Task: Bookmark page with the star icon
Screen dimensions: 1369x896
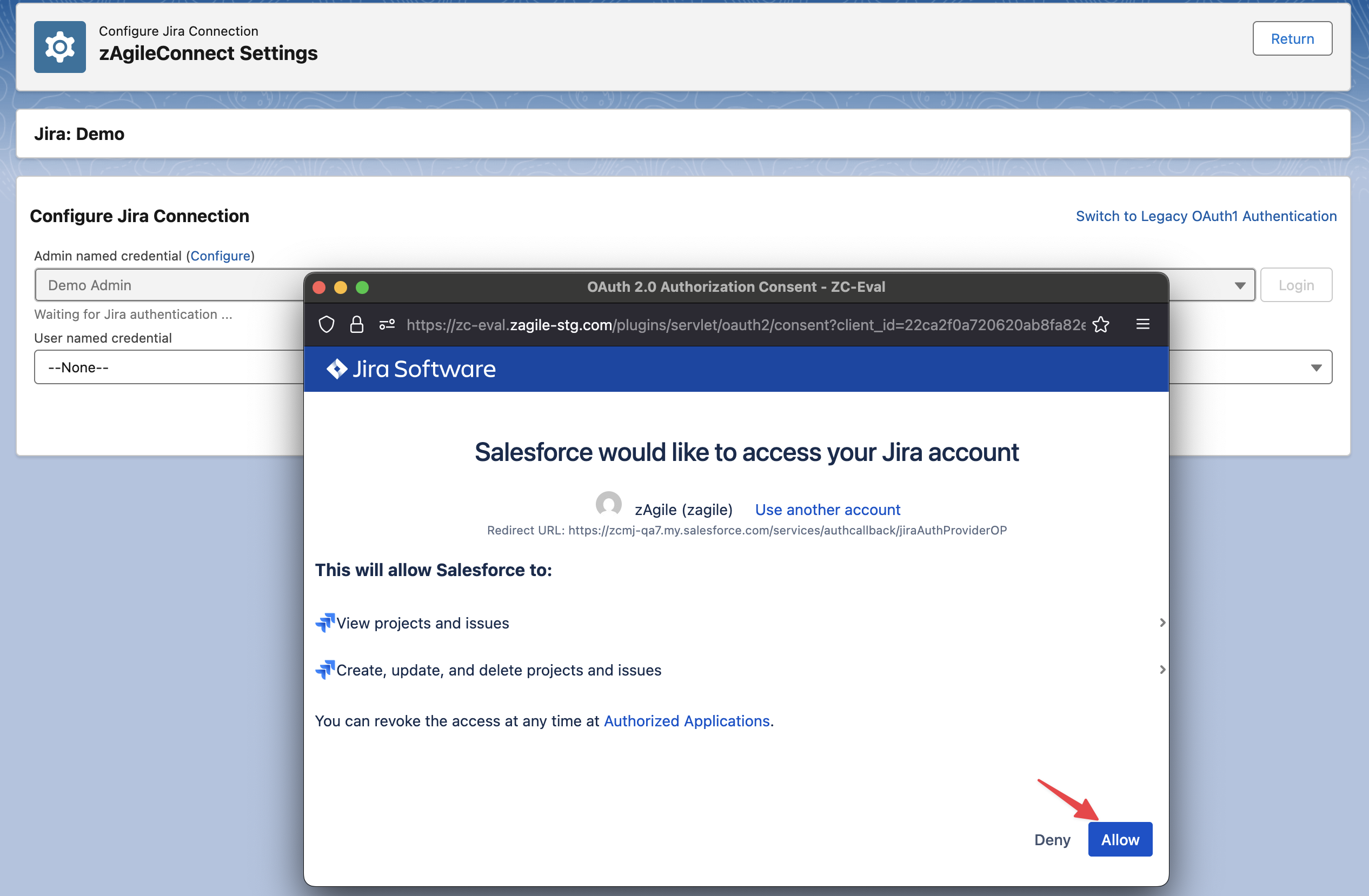Action: 1100,324
